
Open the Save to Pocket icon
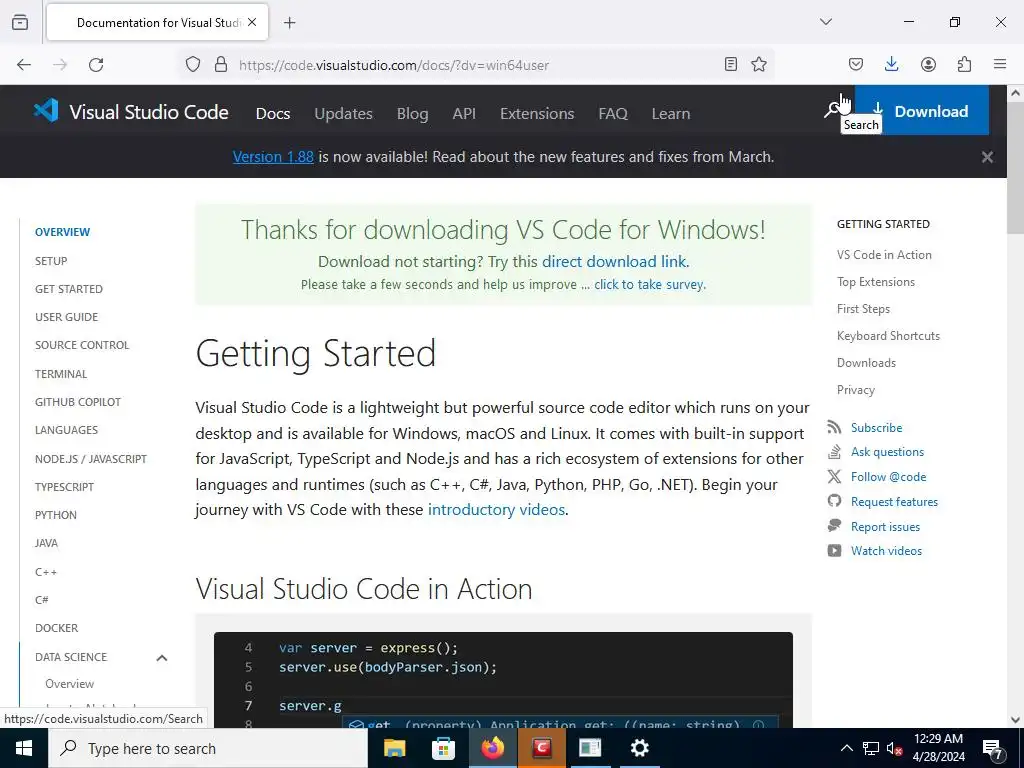pyautogui.click(x=856, y=64)
